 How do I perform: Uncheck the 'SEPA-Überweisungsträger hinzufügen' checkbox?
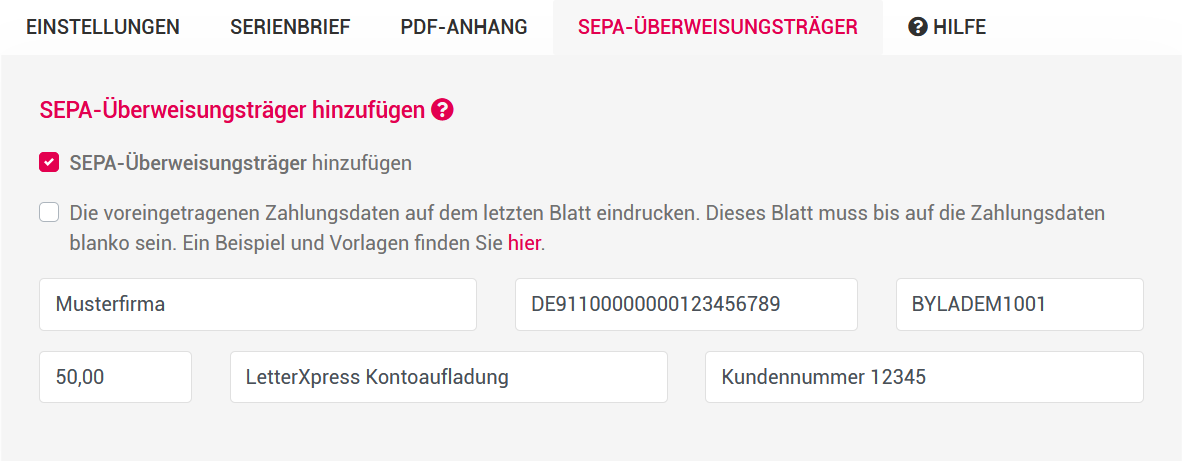[x=49, y=162]
